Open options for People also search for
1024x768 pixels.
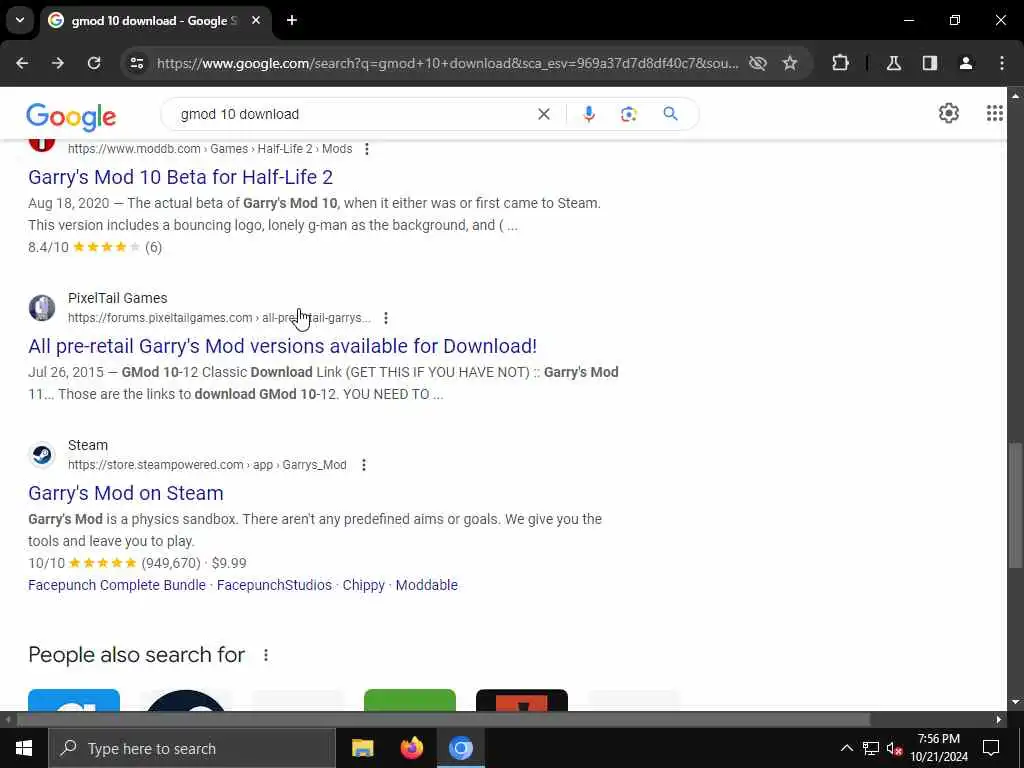[x=266, y=655]
